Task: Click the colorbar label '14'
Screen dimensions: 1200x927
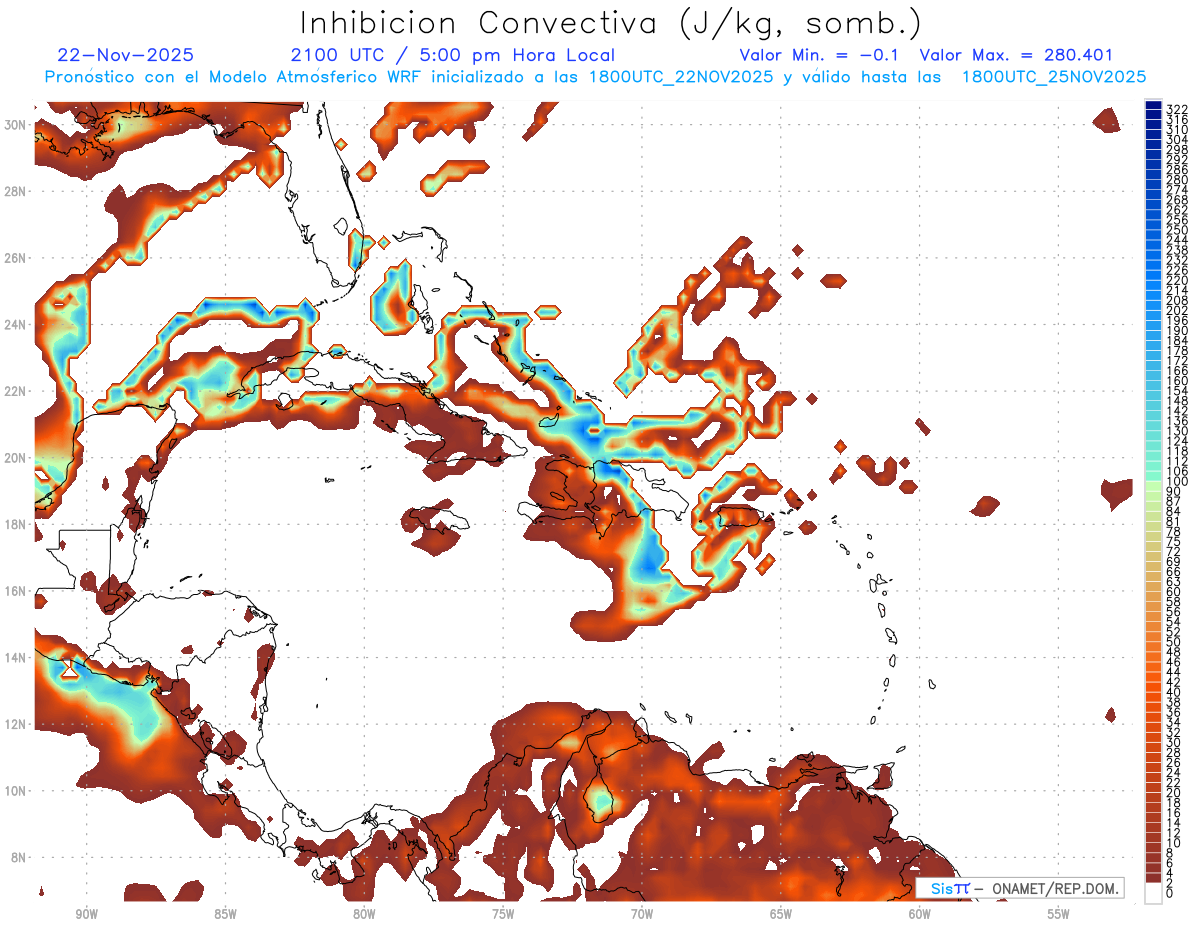Action: pos(1174,822)
